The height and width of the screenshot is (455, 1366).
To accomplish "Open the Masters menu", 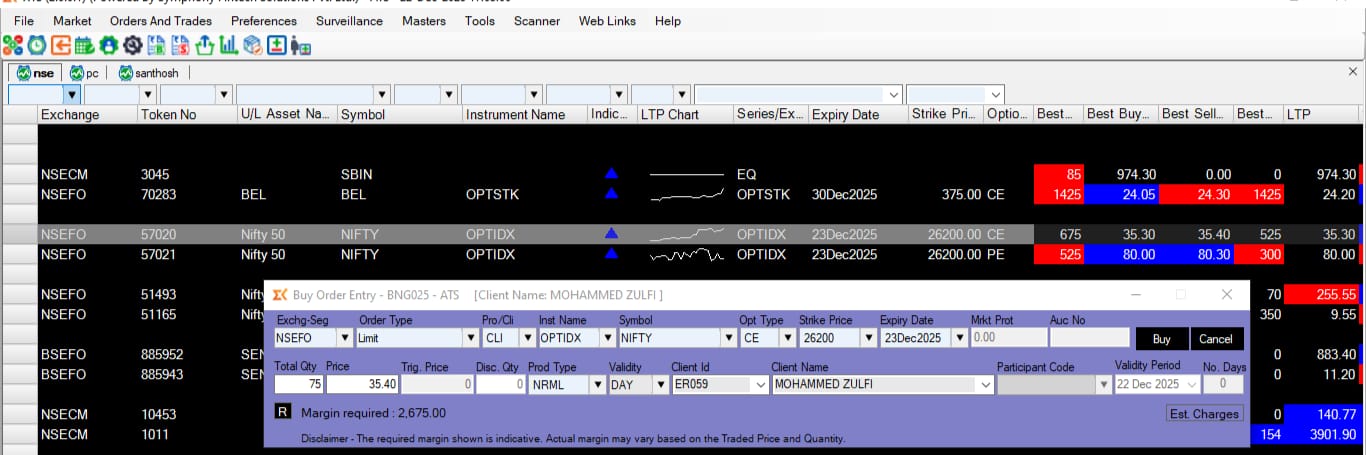I will tap(424, 20).
